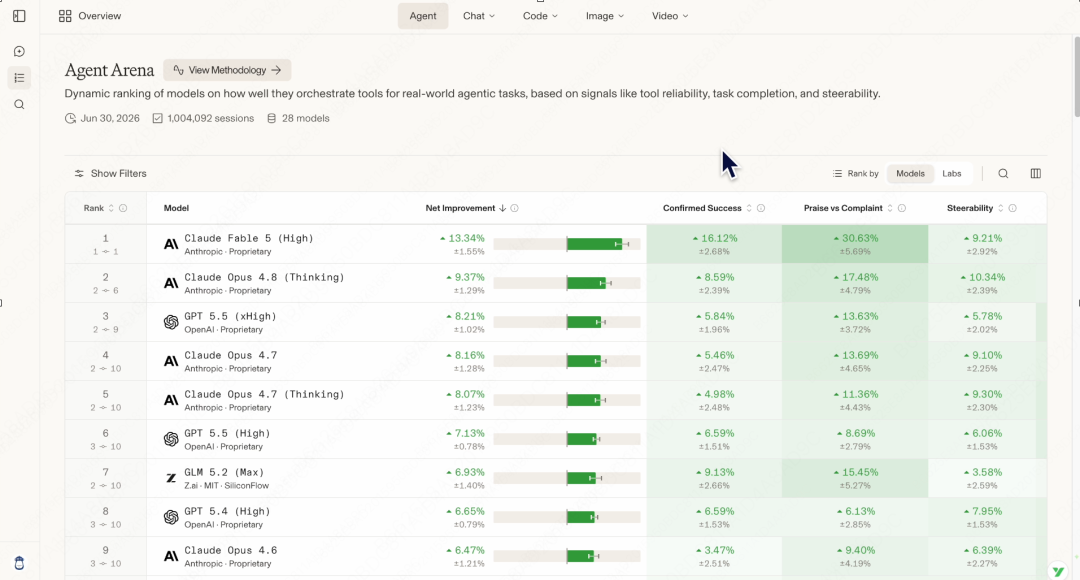Image resolution: width=1080 pixels, height=580 pixels.
Task: Click the View Methodology button
Action: [227, 70]
